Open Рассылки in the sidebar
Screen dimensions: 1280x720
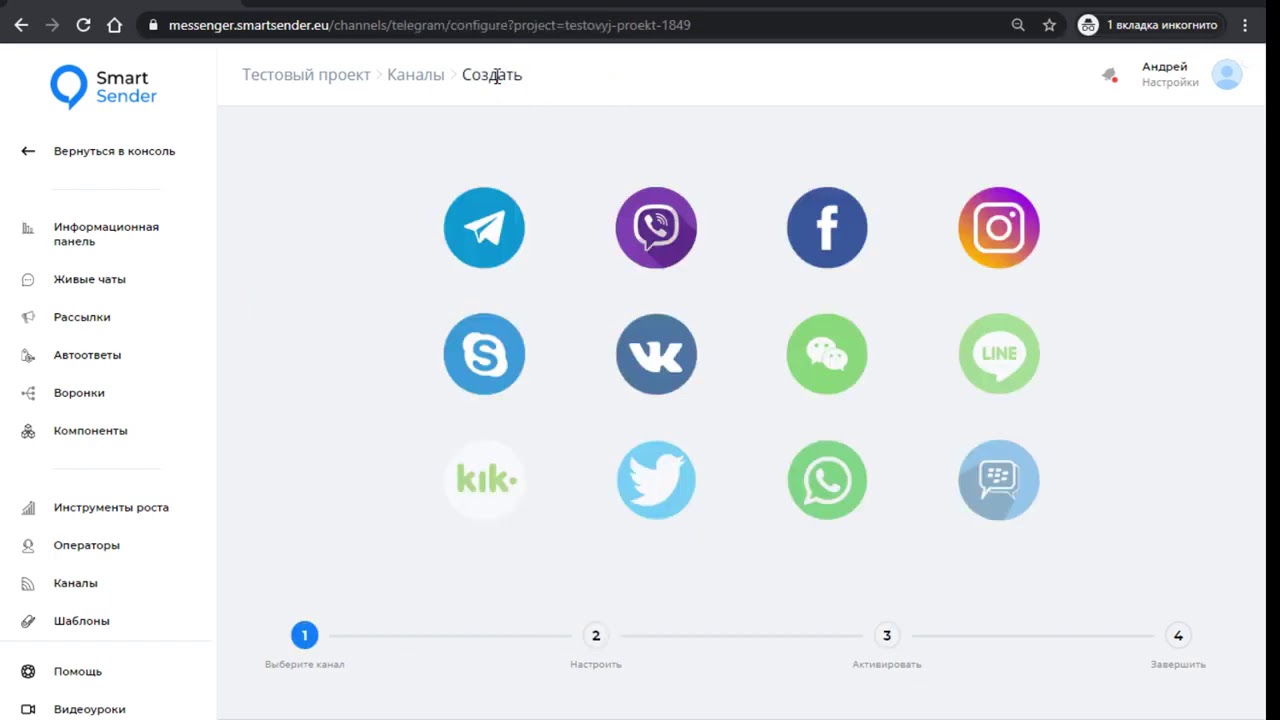click(67, 317)
